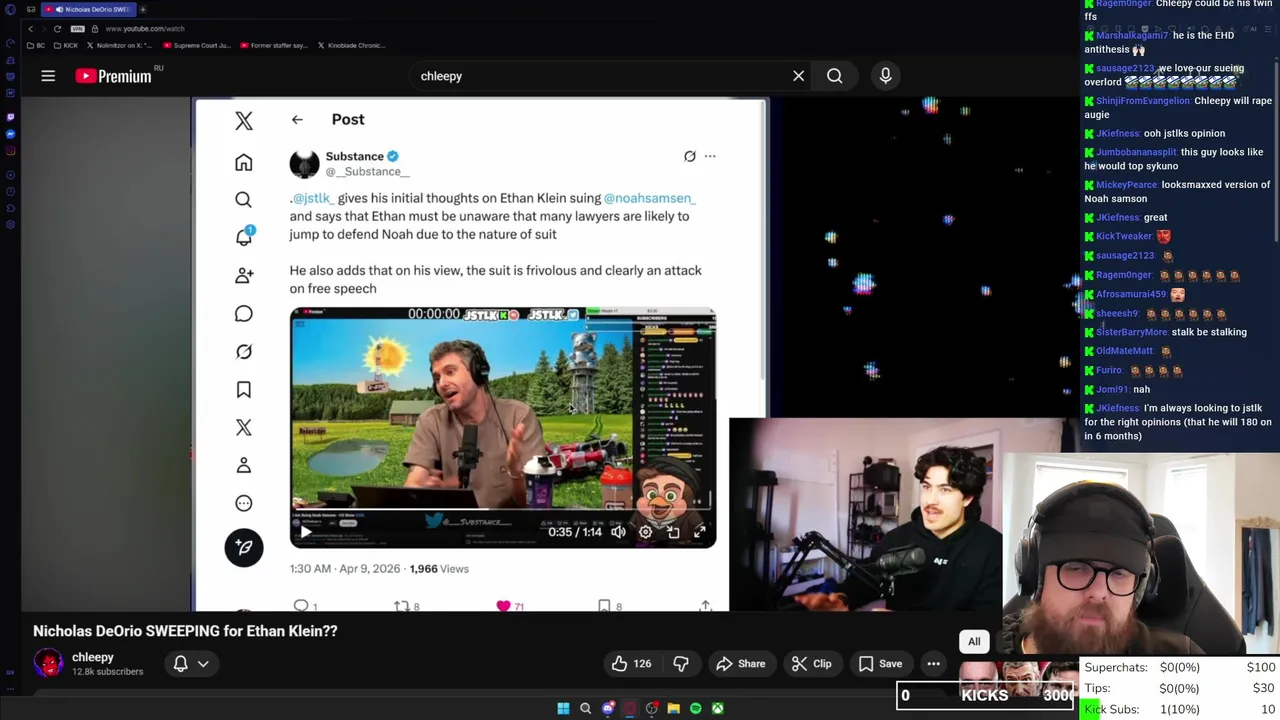1280x720 pixels.
Task: Open X chat messages icon
Action: [244, 314]
